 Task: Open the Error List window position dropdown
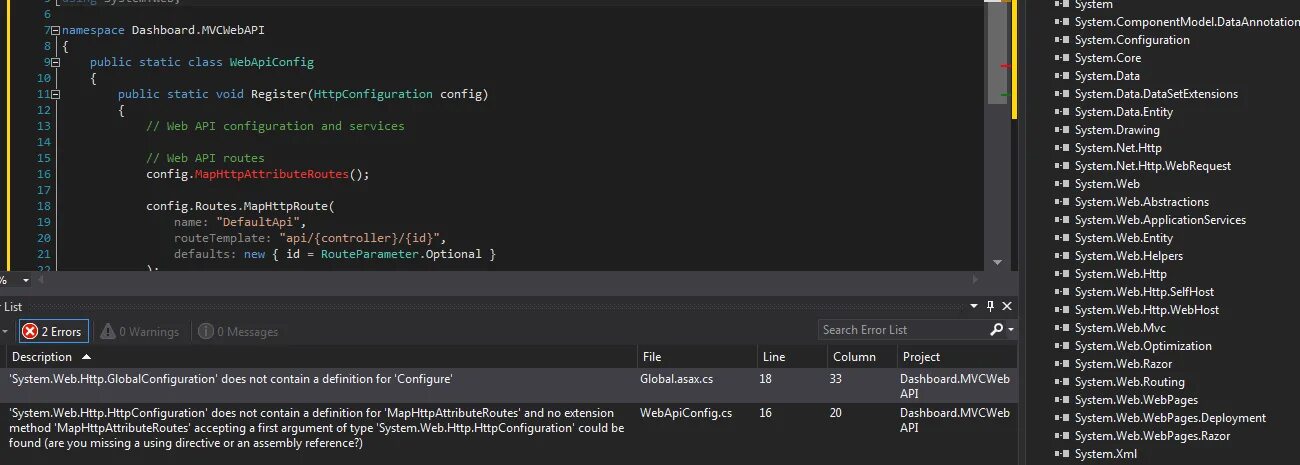(975, 306)
